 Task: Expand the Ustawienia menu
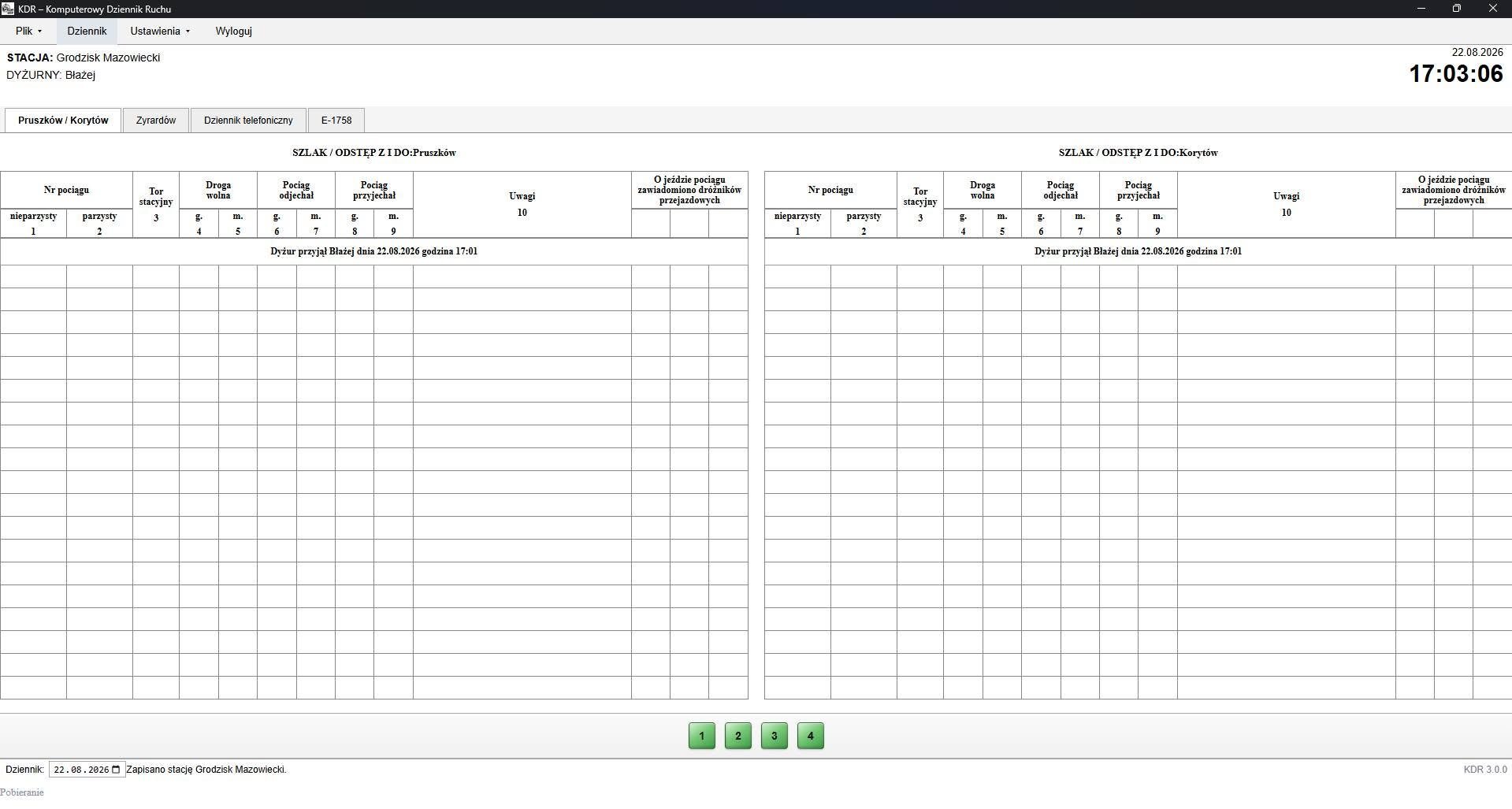[x=160, y=32]
